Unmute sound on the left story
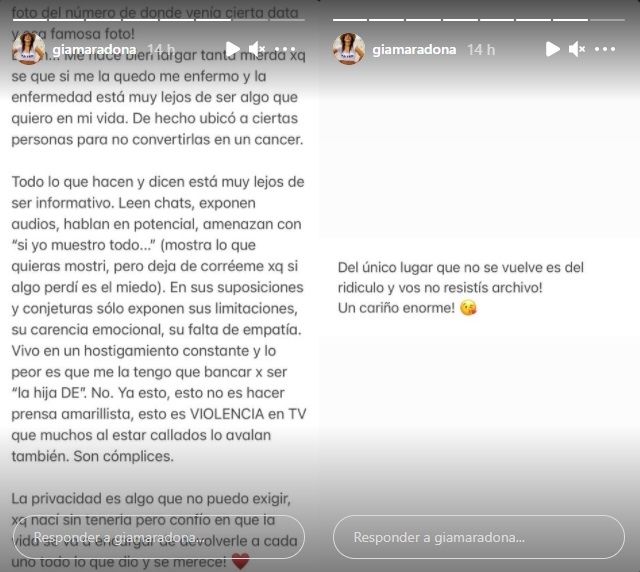Image resolution: width=640 pixels, height=572 pixels. [257, 49]
